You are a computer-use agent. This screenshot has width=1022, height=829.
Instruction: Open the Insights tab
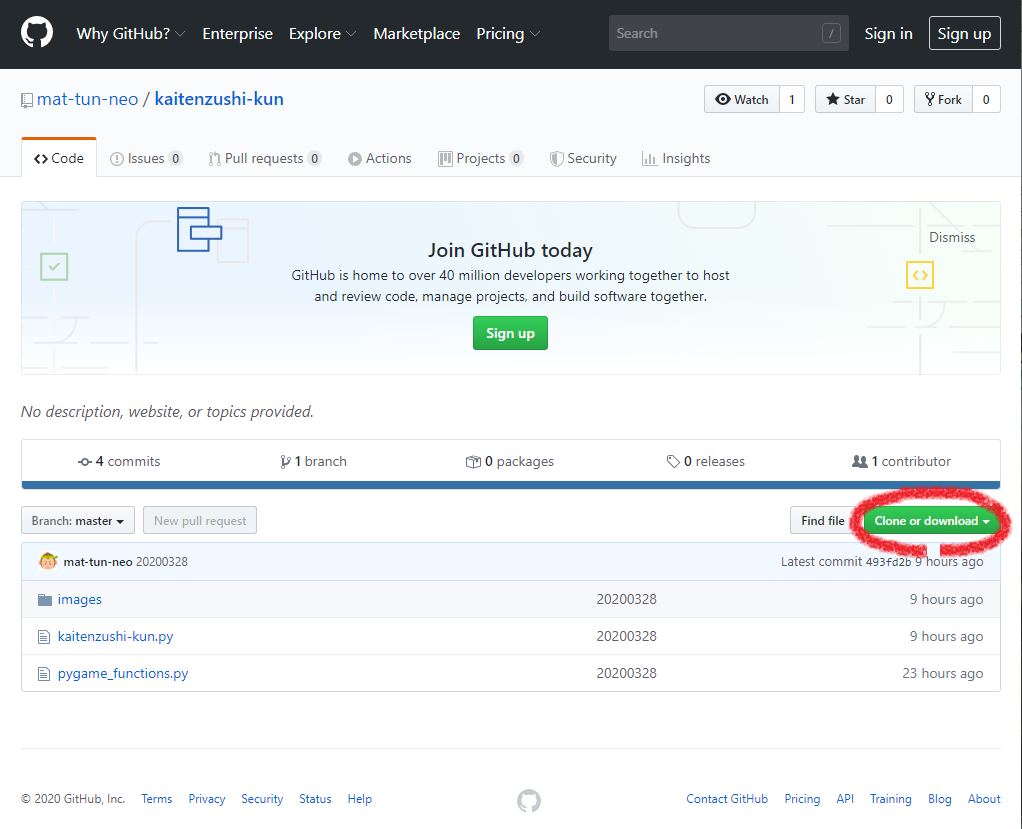[x=676, y=158]
